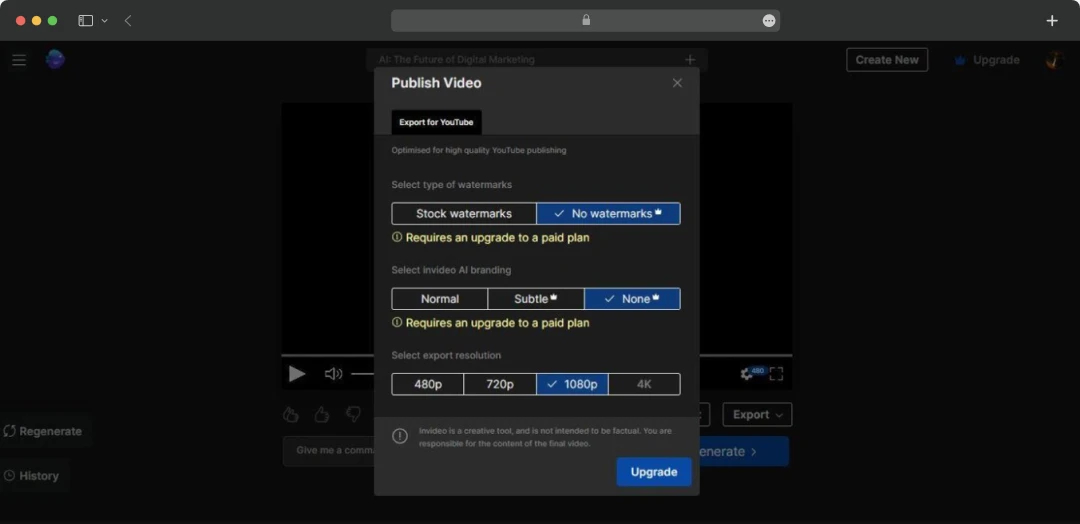The image size is (1080, 524).
Task: Go back in Safari
Action: [128, 21]
